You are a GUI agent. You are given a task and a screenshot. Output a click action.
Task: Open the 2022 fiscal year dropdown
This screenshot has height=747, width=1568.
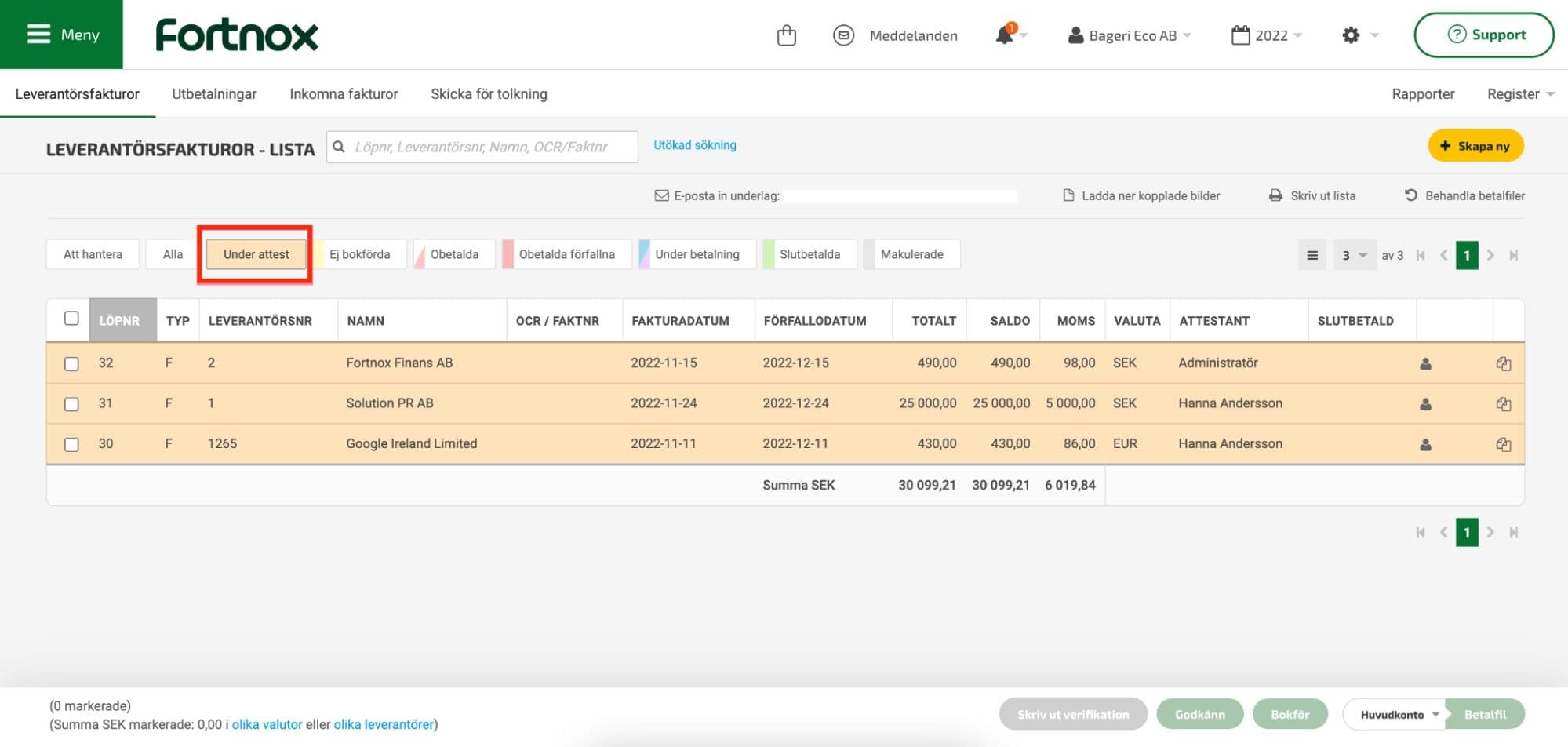1266,35
